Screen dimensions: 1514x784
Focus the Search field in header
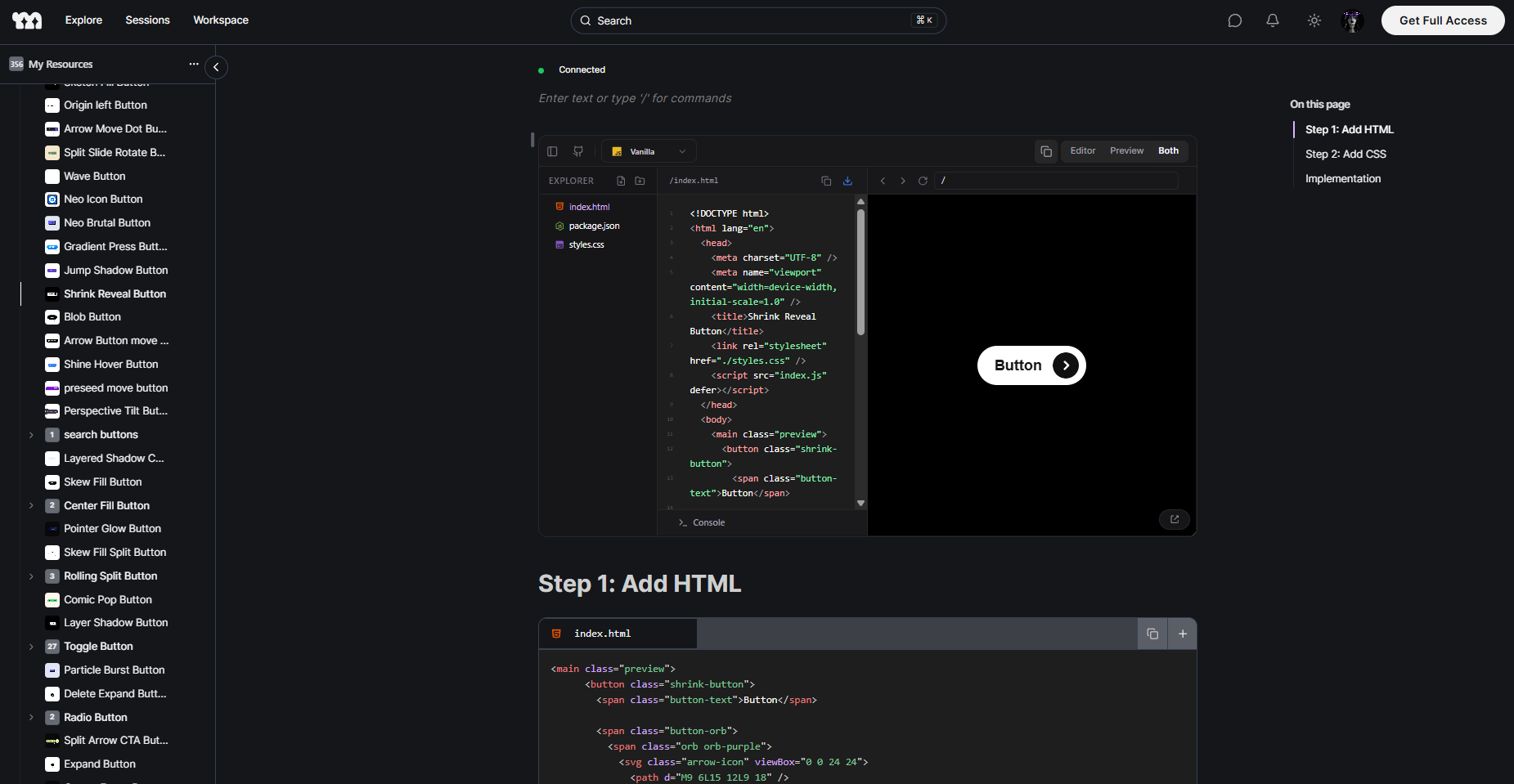(x=758, y=20)
